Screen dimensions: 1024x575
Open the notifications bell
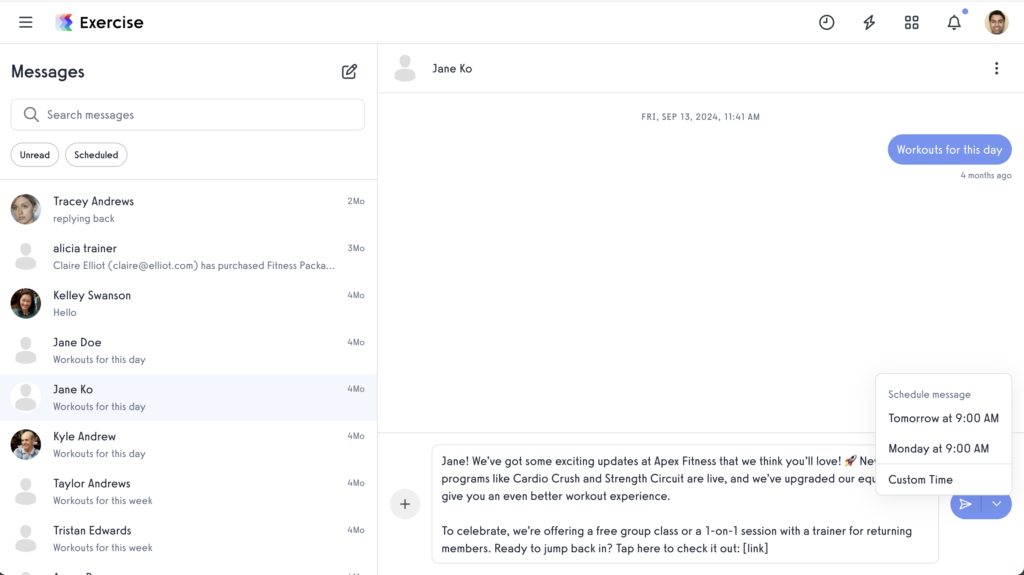point(954,22)
